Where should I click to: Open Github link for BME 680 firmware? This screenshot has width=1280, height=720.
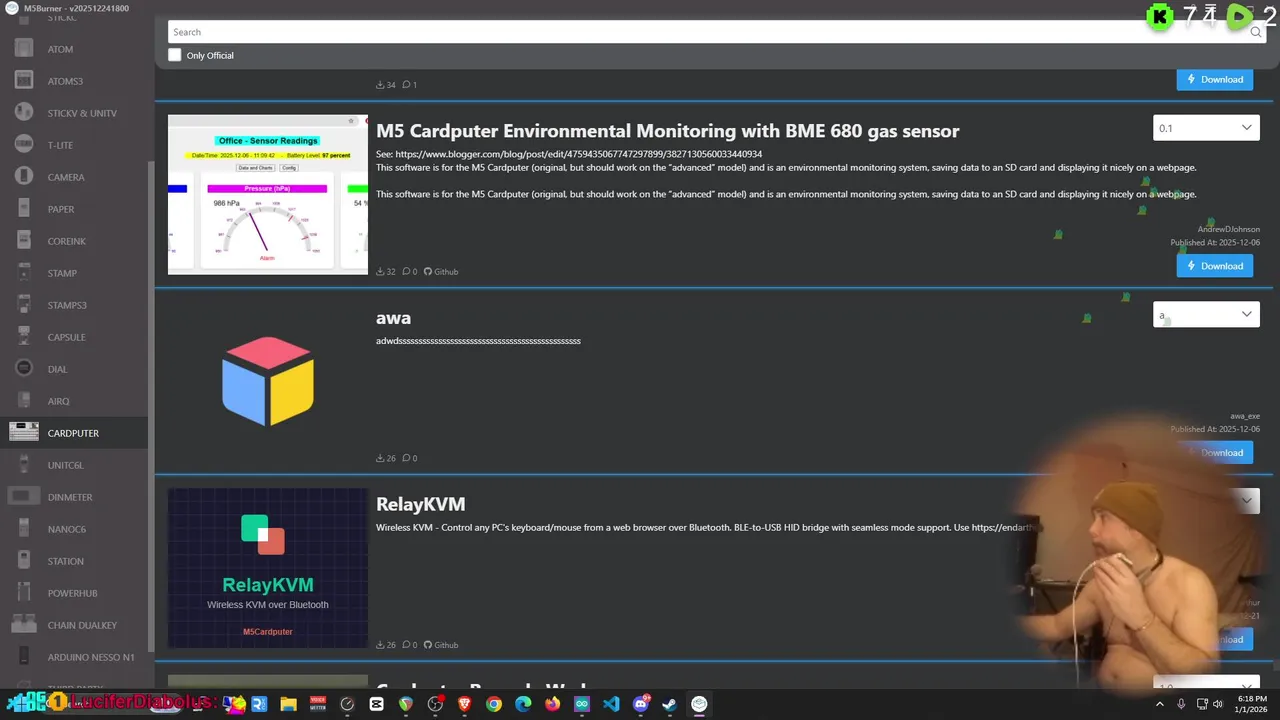(441, 271)
